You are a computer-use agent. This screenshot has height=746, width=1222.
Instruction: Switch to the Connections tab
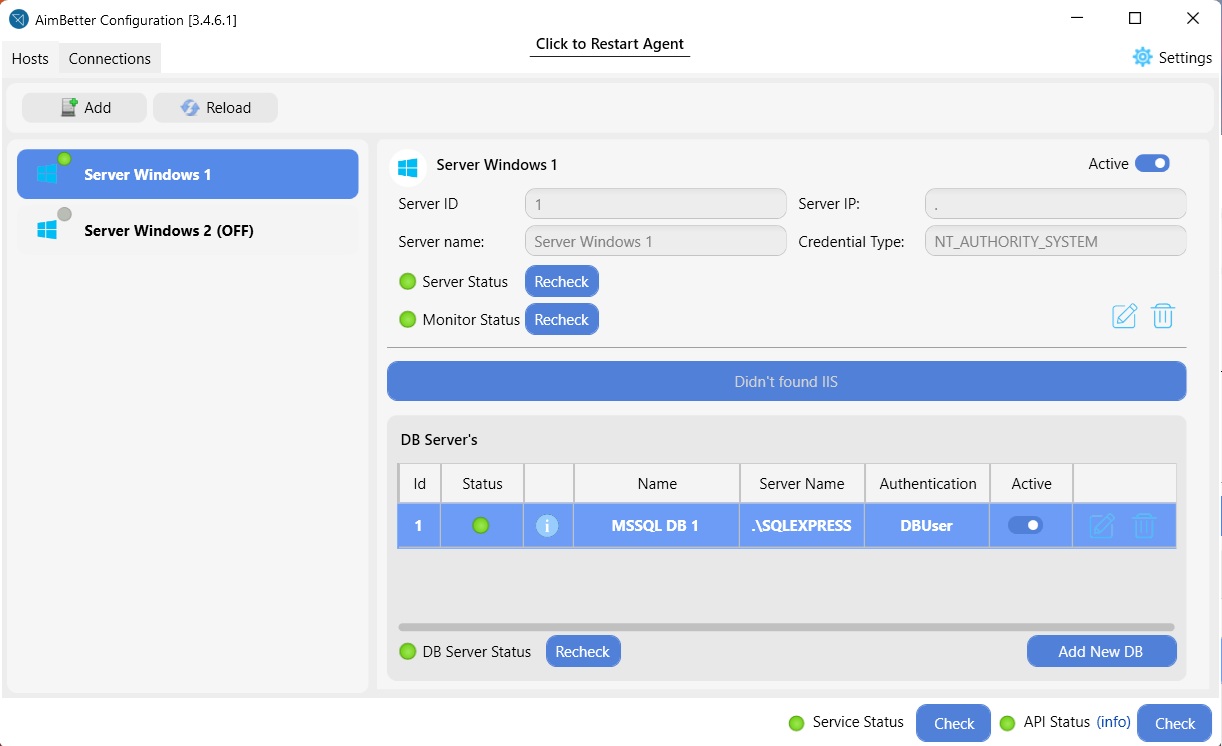click(110, 58)
